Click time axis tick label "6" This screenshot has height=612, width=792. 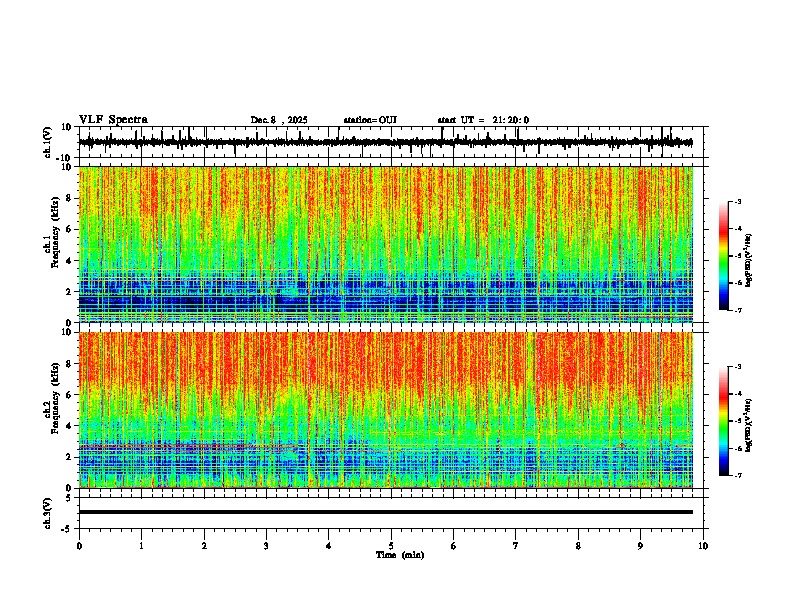454,546
